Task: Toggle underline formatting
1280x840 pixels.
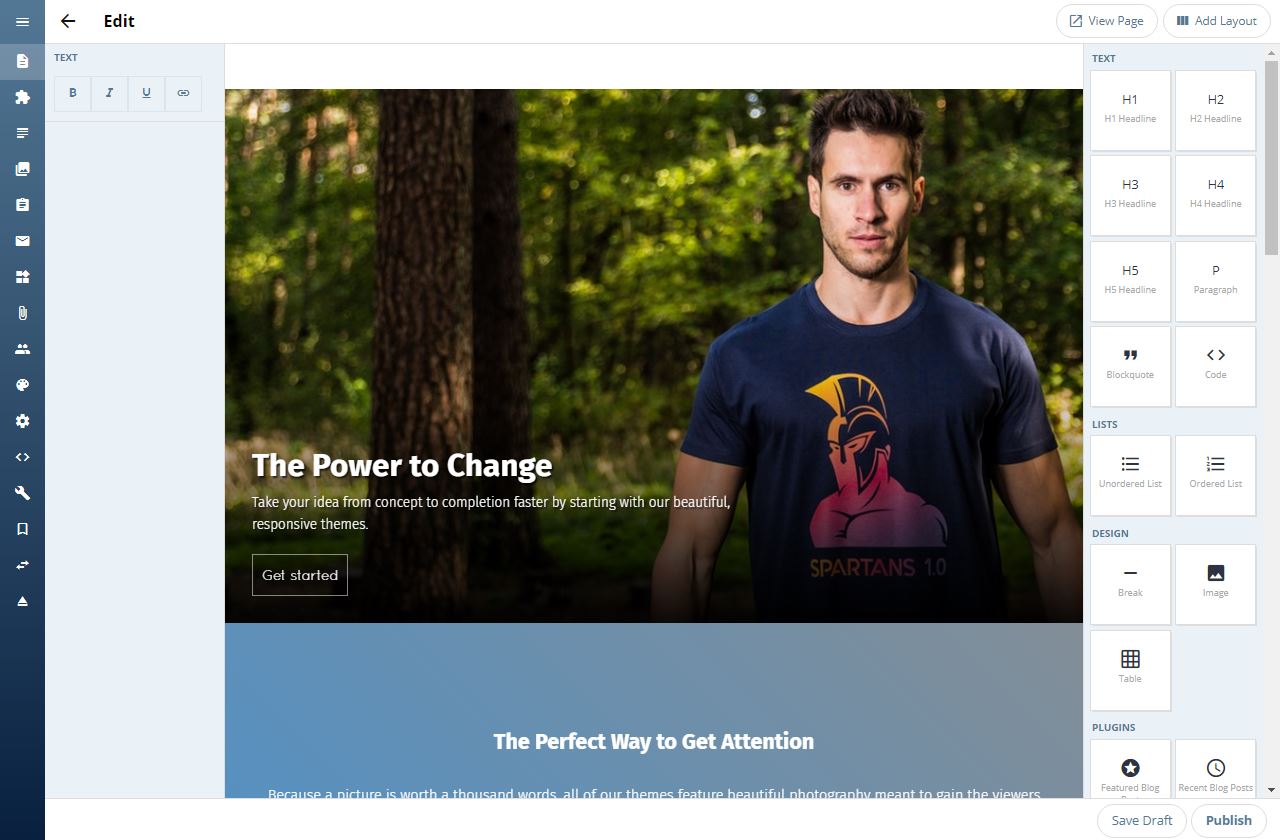Action: click(x=146, y=93)
